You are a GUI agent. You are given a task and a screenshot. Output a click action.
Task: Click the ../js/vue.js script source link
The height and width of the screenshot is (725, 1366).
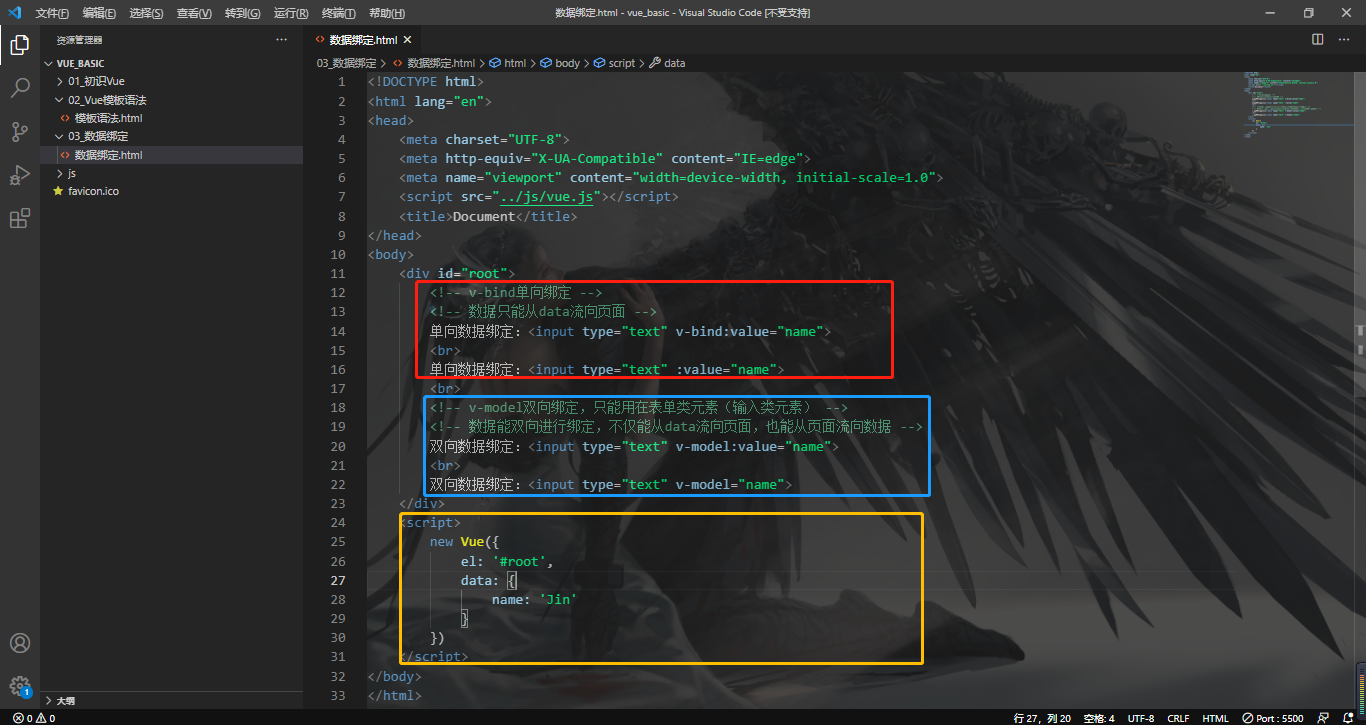click(x=549, y=197)
